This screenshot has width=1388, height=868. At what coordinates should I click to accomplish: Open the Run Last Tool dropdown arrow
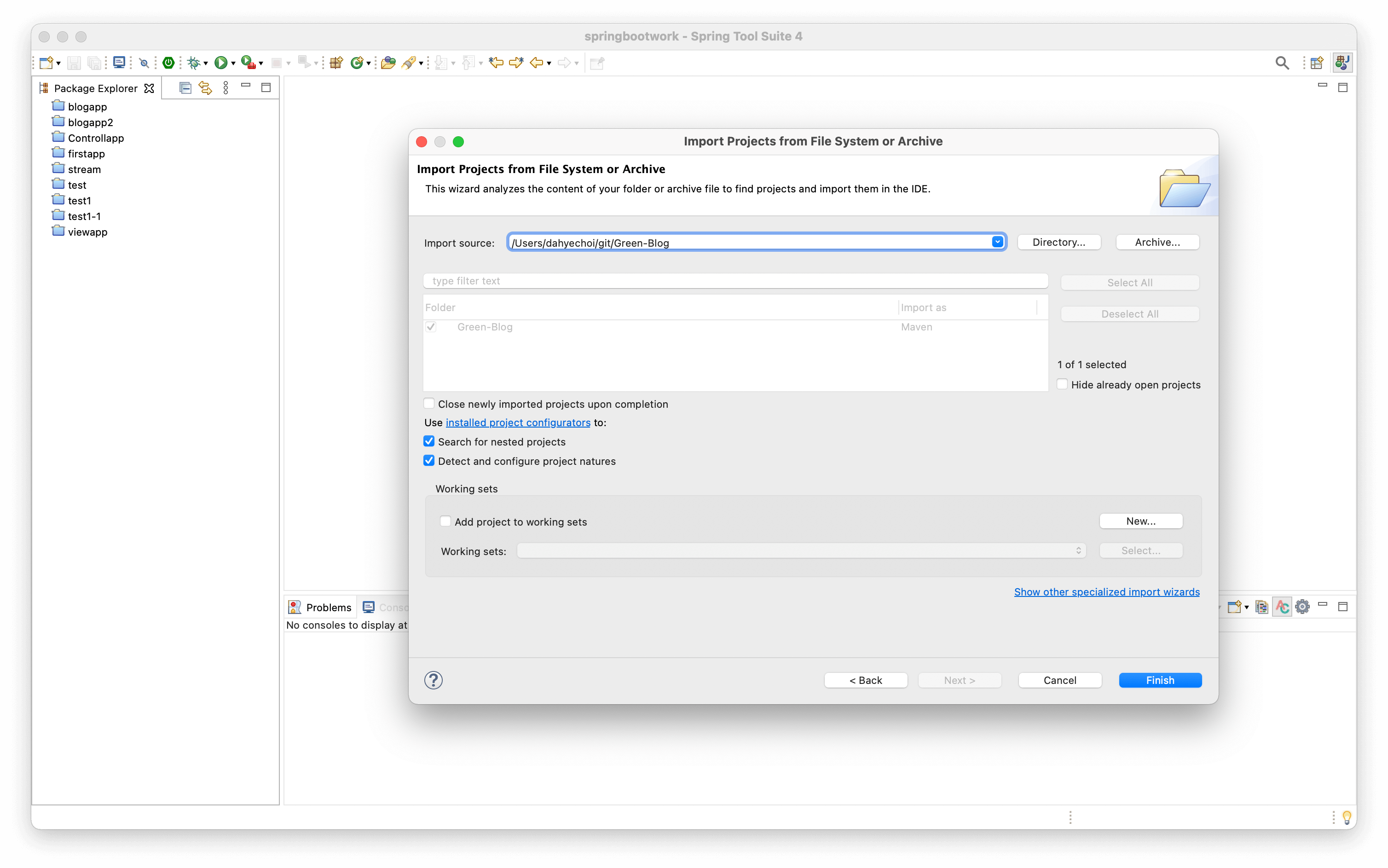[260, 63]
